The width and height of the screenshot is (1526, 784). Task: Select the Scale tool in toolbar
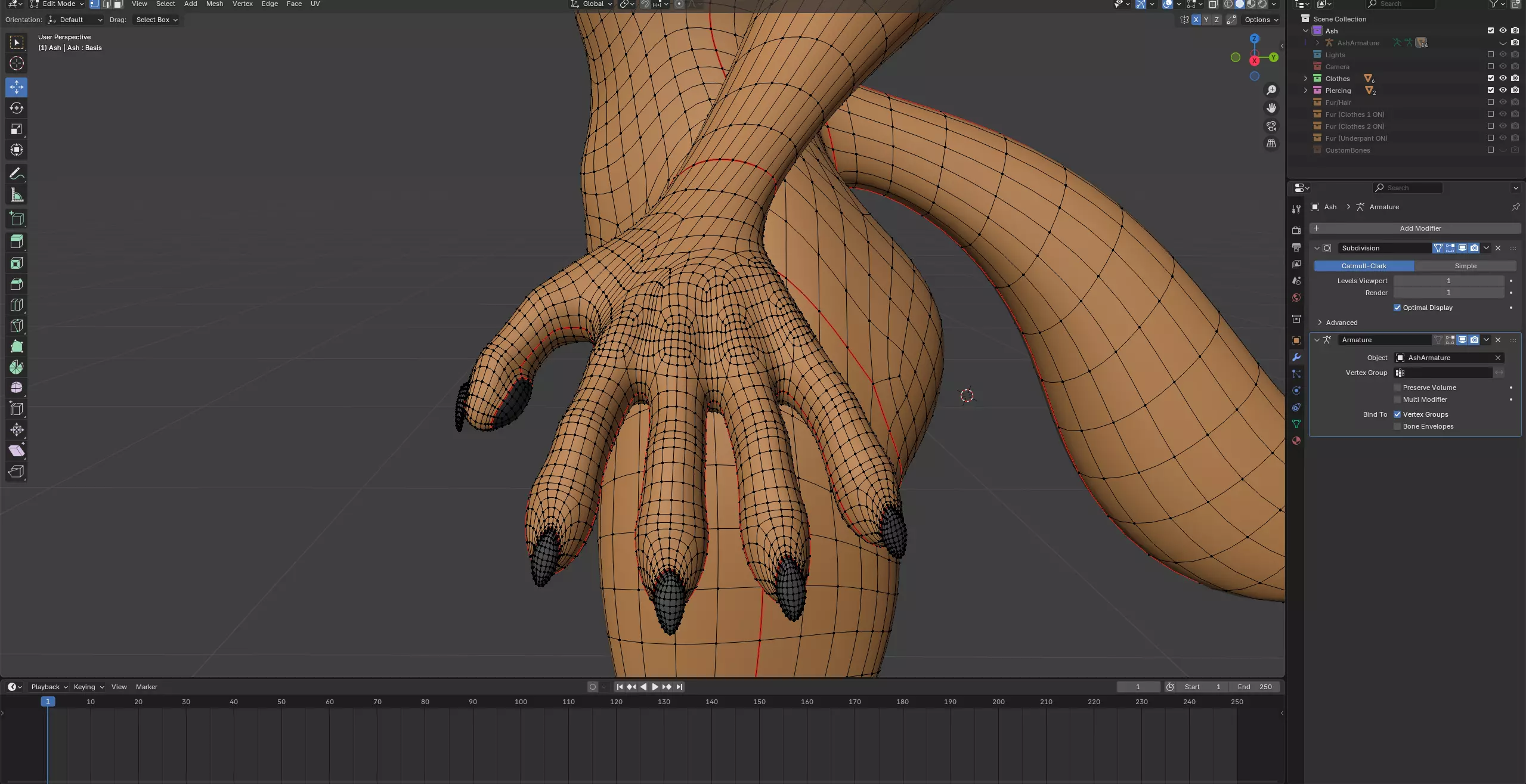pyautogui.click(x=17, y=129)
